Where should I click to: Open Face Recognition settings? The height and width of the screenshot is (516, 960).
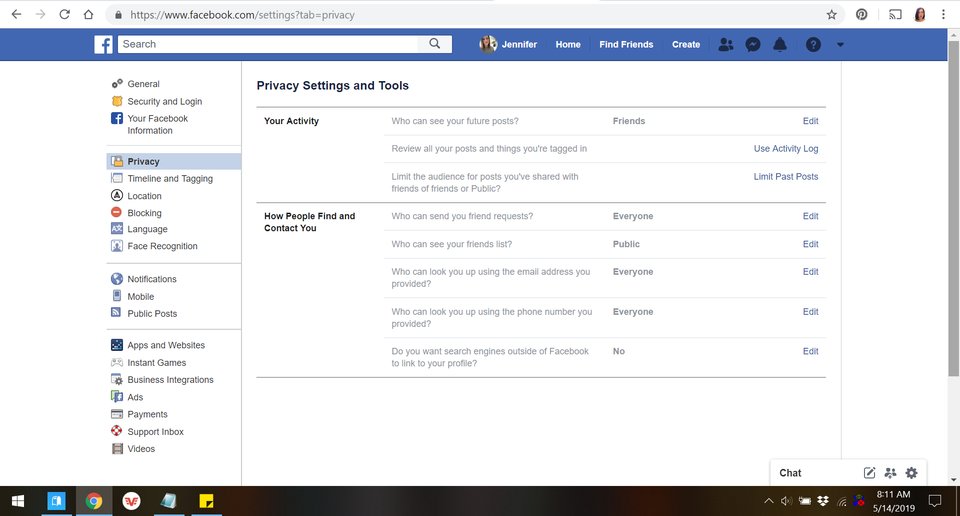point(162,246)
